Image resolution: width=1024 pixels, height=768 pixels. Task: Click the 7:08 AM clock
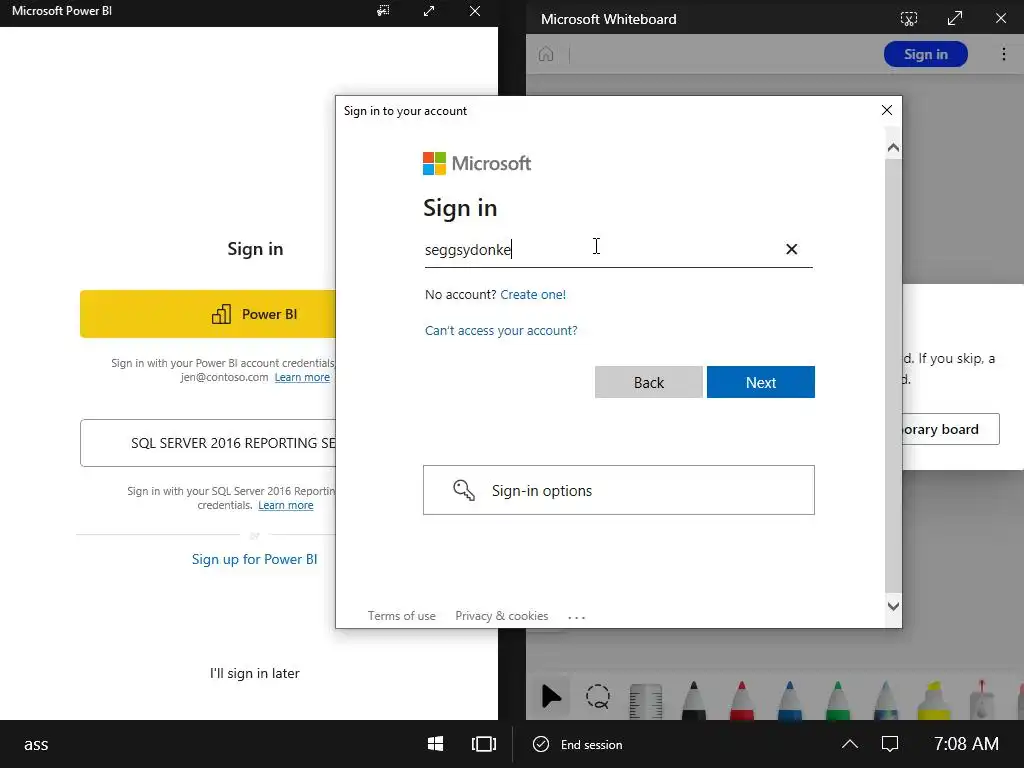point(966,744)
